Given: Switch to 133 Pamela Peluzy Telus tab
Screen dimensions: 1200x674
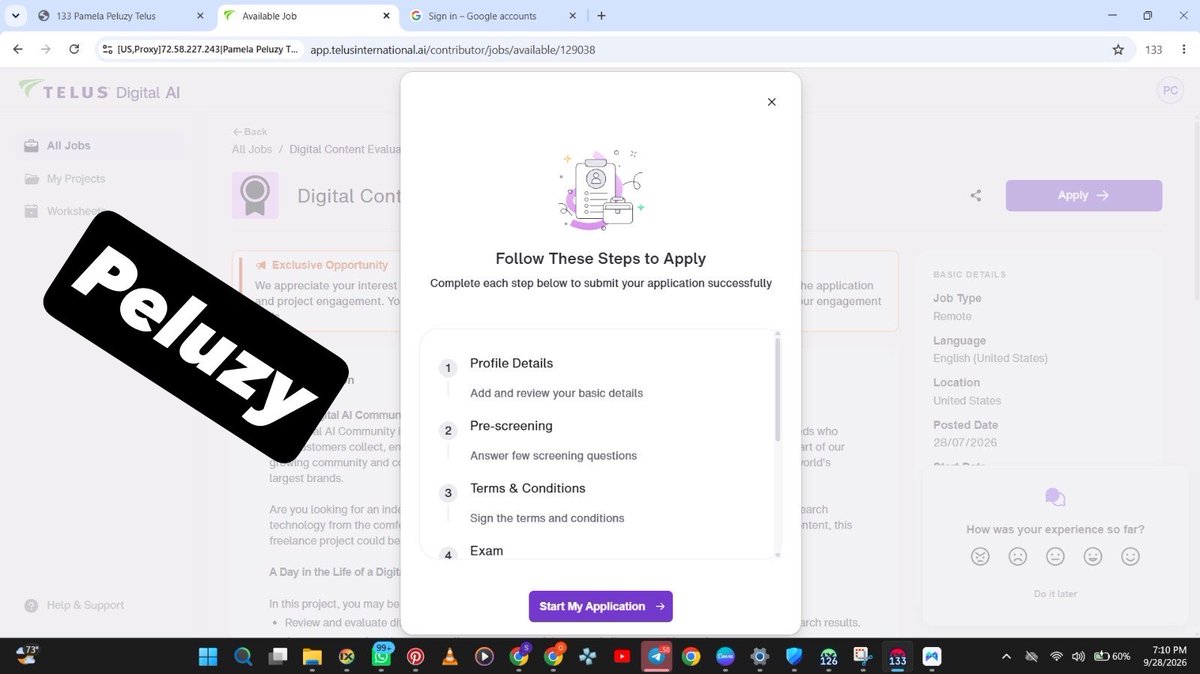Looking at the screenshot, I should 122,16.
